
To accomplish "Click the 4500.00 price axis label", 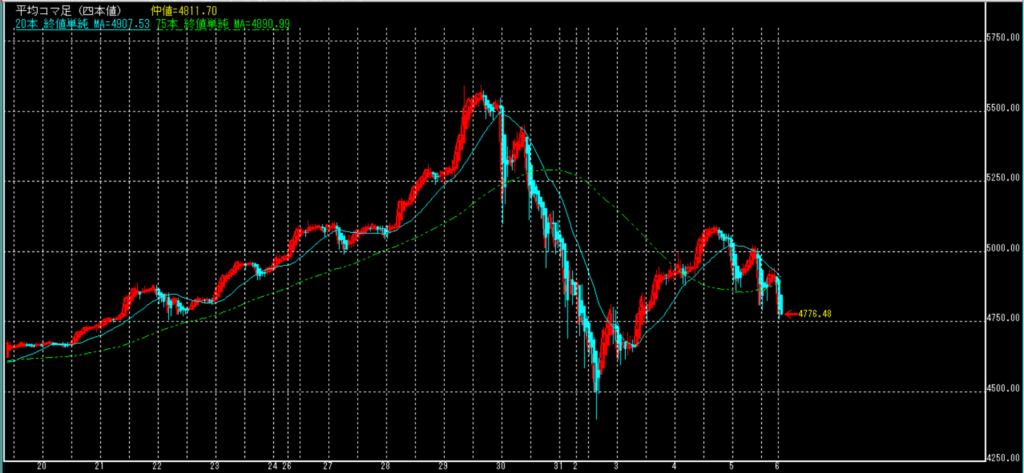I will pos(1001,389).
